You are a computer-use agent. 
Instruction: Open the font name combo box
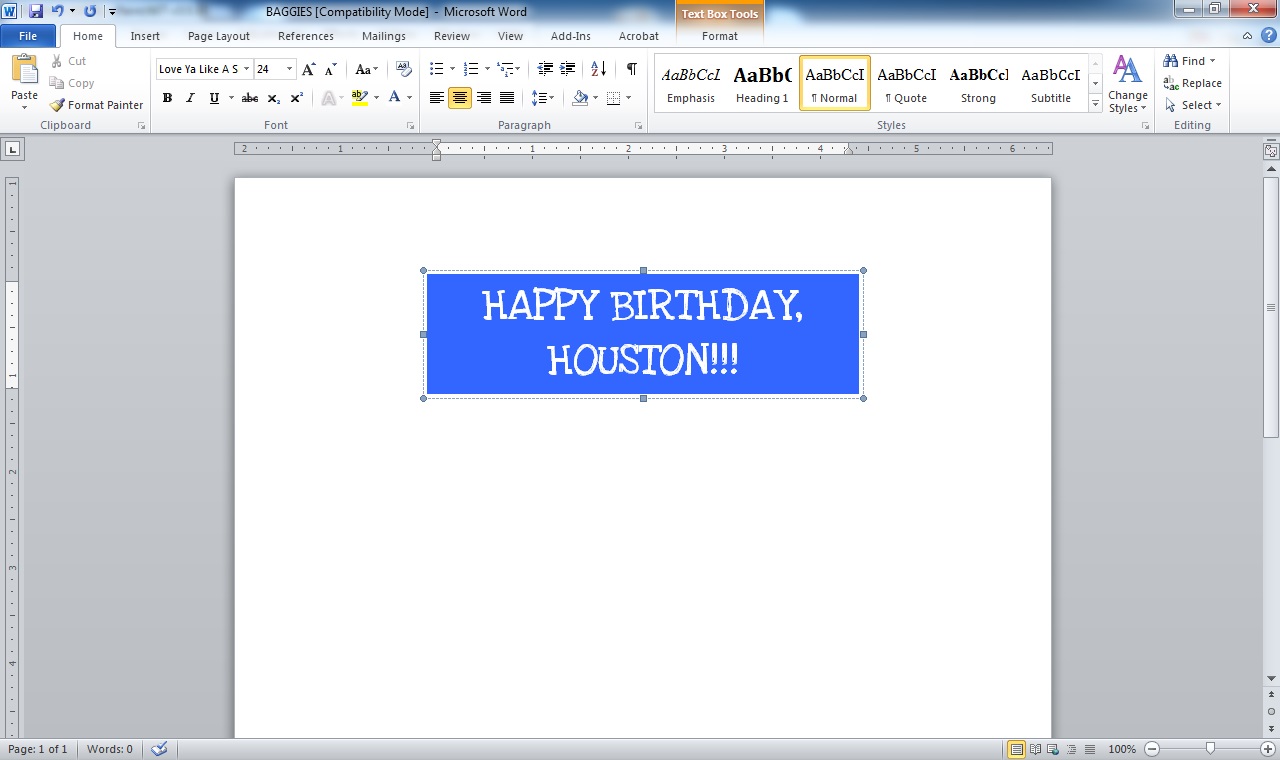(203, 69)
